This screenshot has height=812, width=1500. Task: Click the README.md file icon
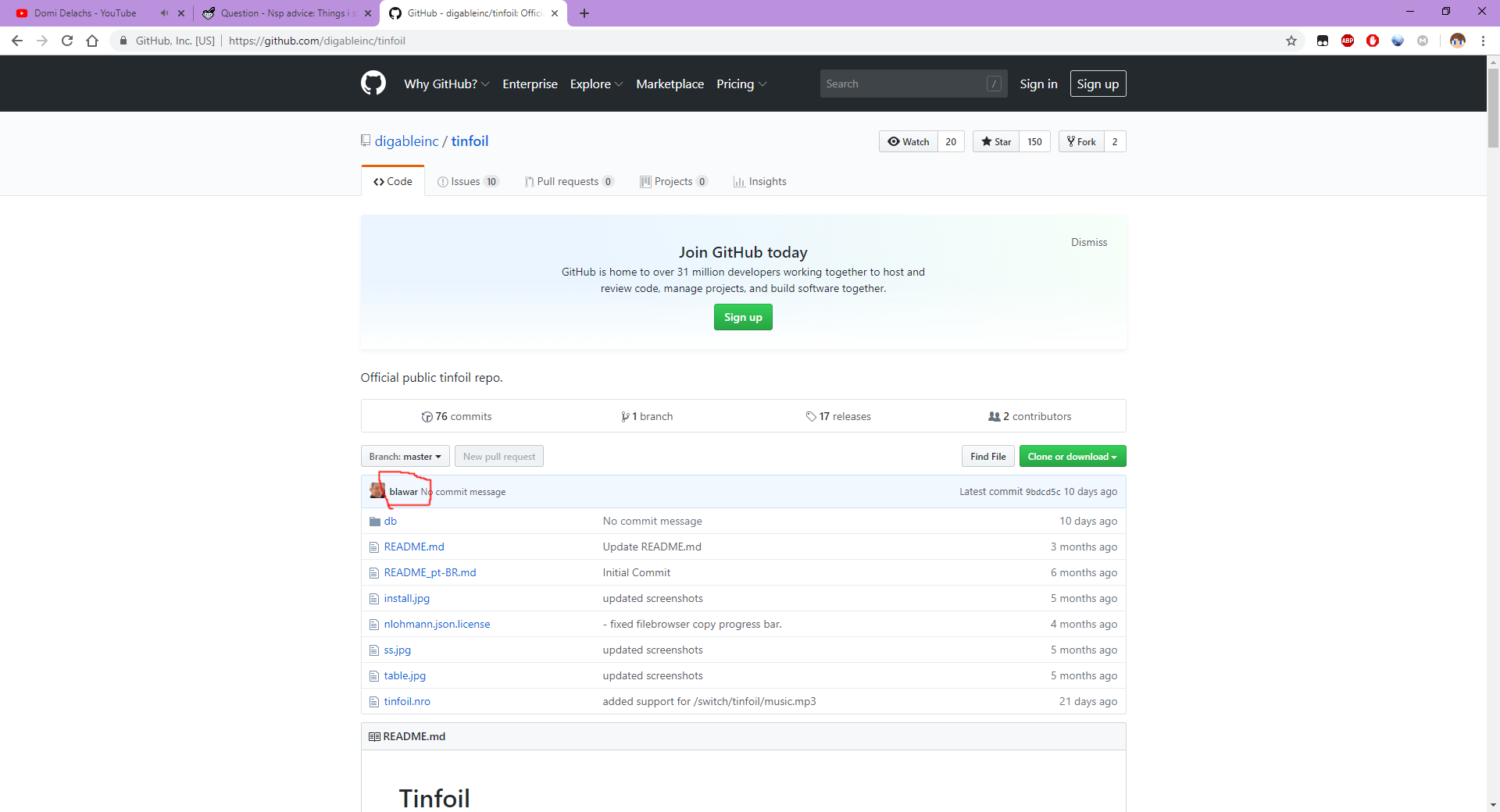[374, 547]
